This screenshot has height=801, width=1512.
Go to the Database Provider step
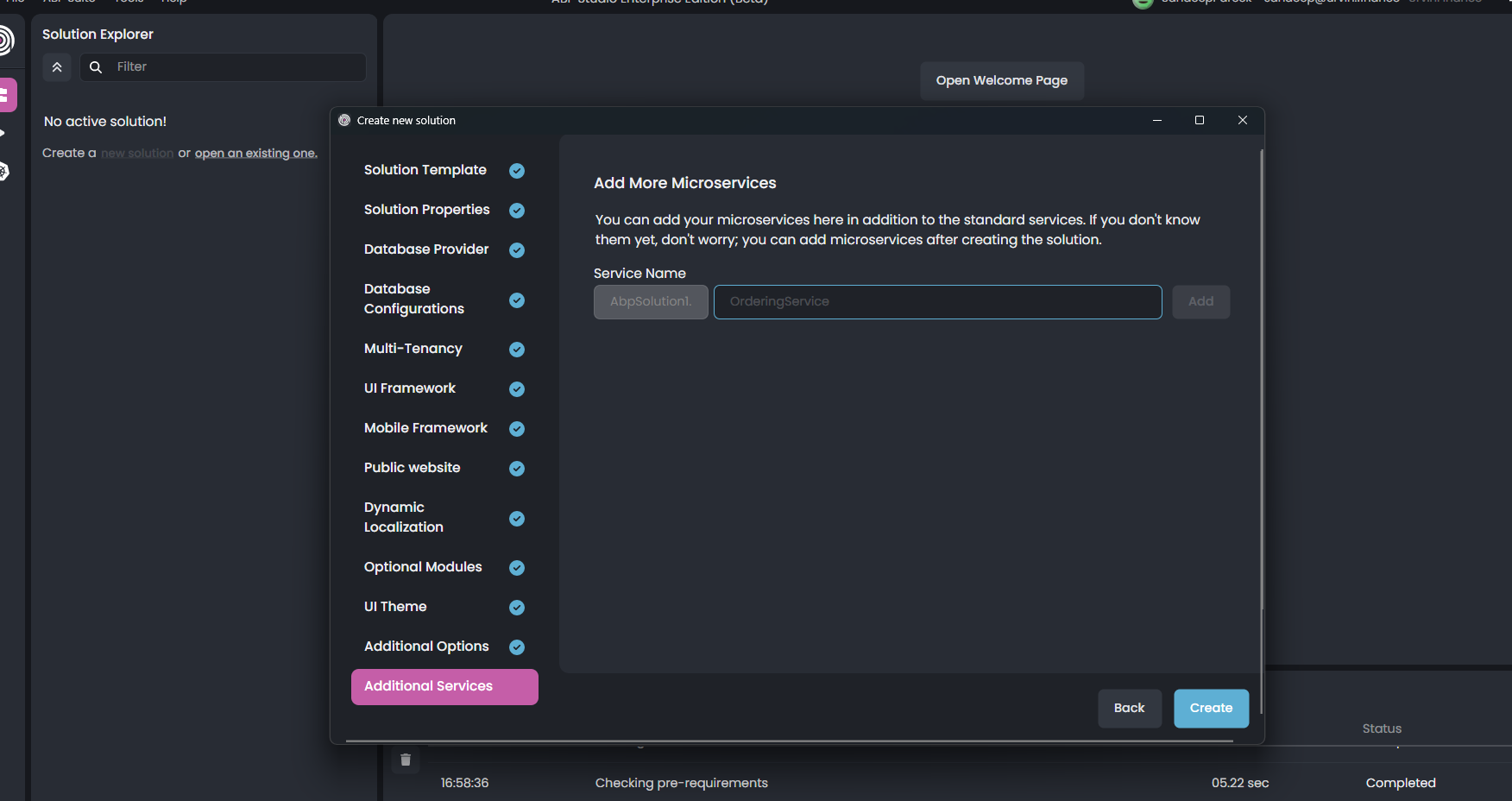(426, 249)
